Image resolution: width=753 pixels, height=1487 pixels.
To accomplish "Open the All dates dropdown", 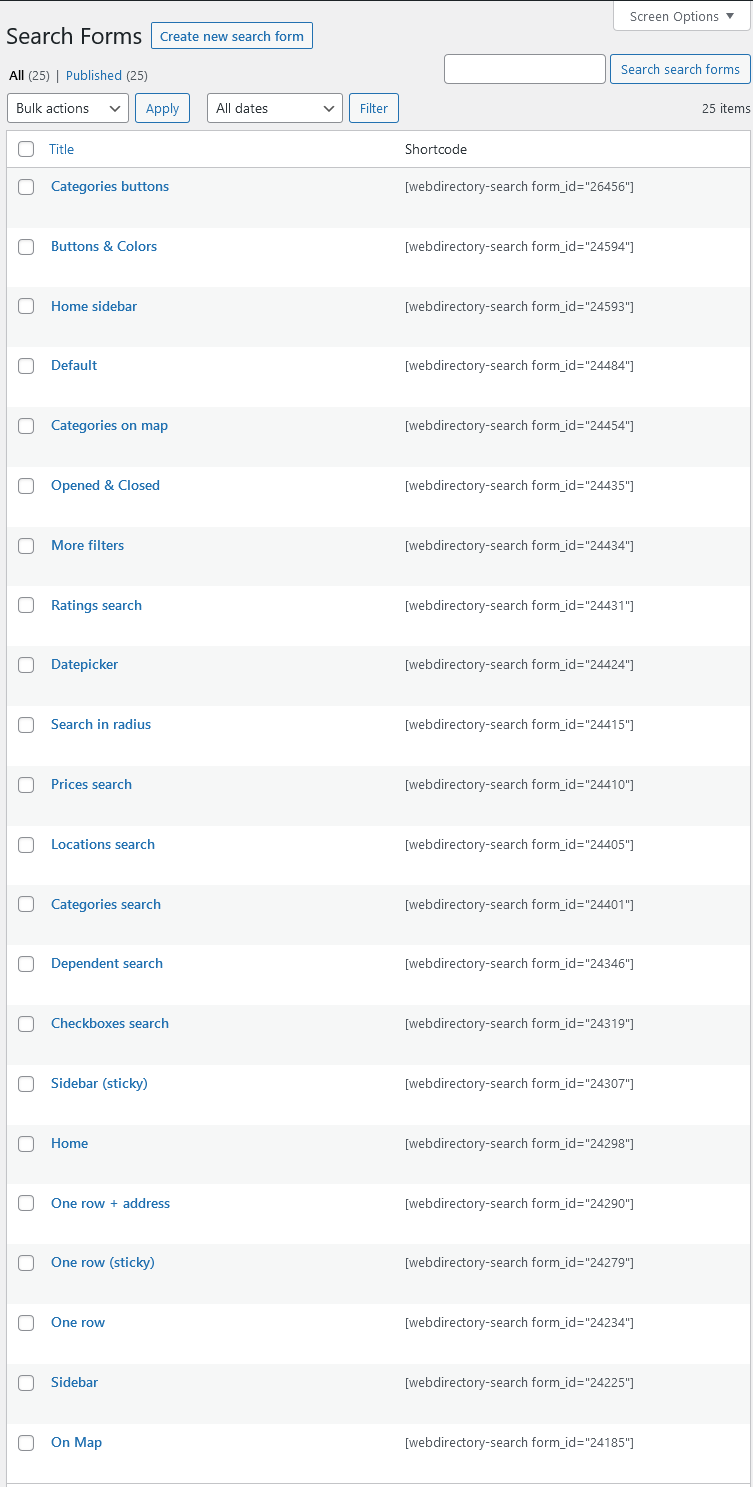I will point(275,108).
